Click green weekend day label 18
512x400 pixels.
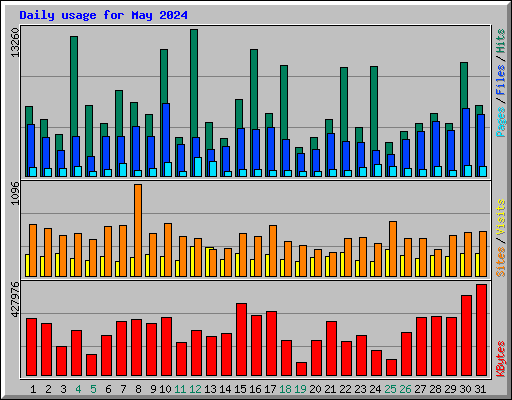click(285, 389)
